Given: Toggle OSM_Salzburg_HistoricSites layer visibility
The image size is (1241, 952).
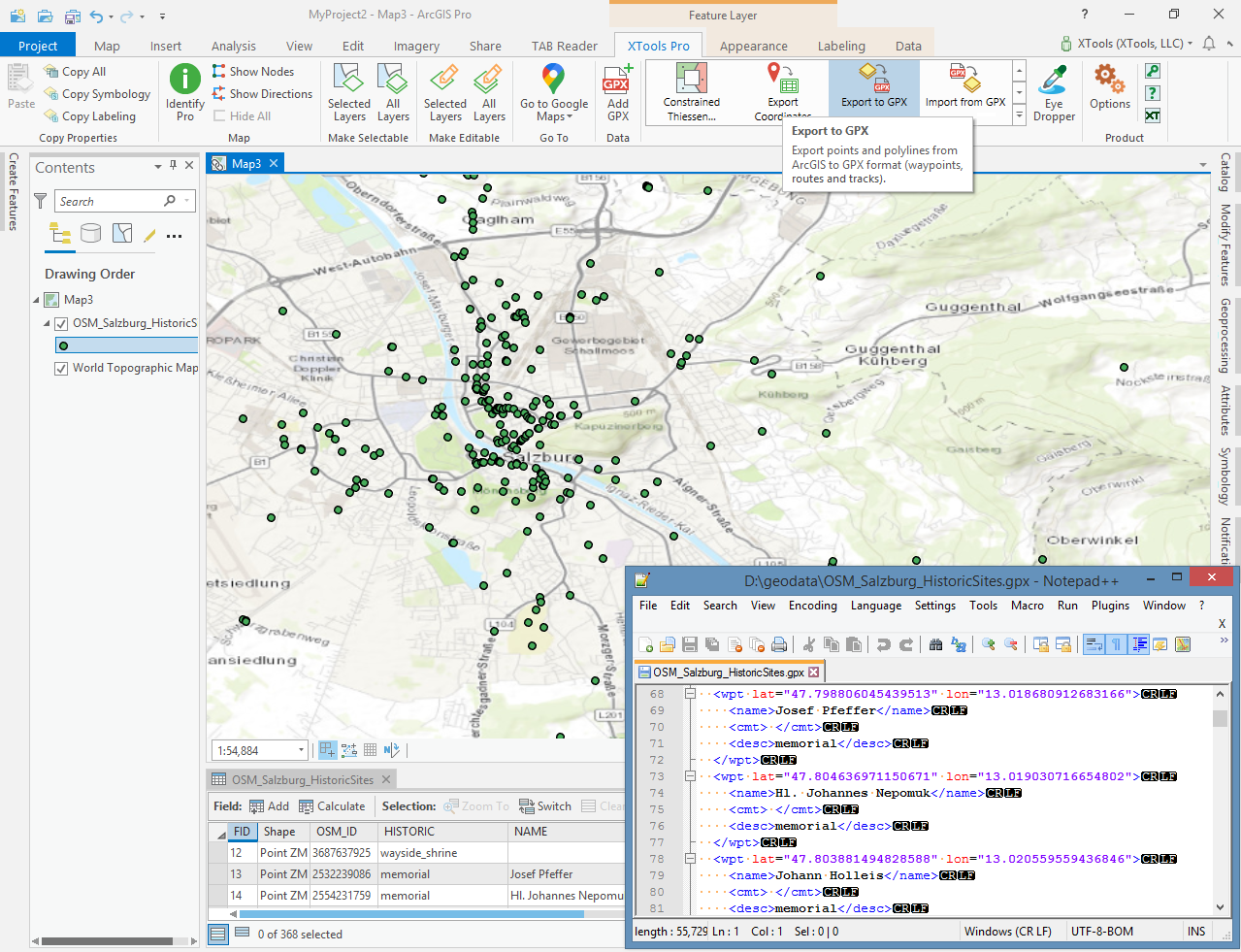Looking at the screenshot, I should pyautogui.click(x=62, y=323).
